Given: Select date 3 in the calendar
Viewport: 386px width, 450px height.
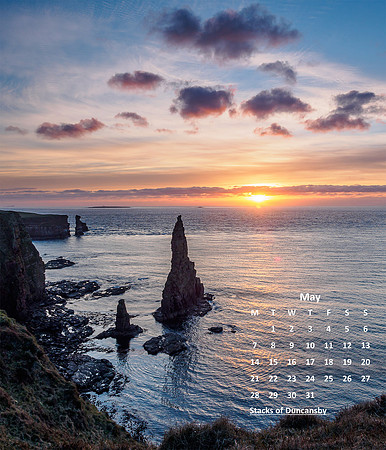Looking at the screenshot, I should [310, 329].
